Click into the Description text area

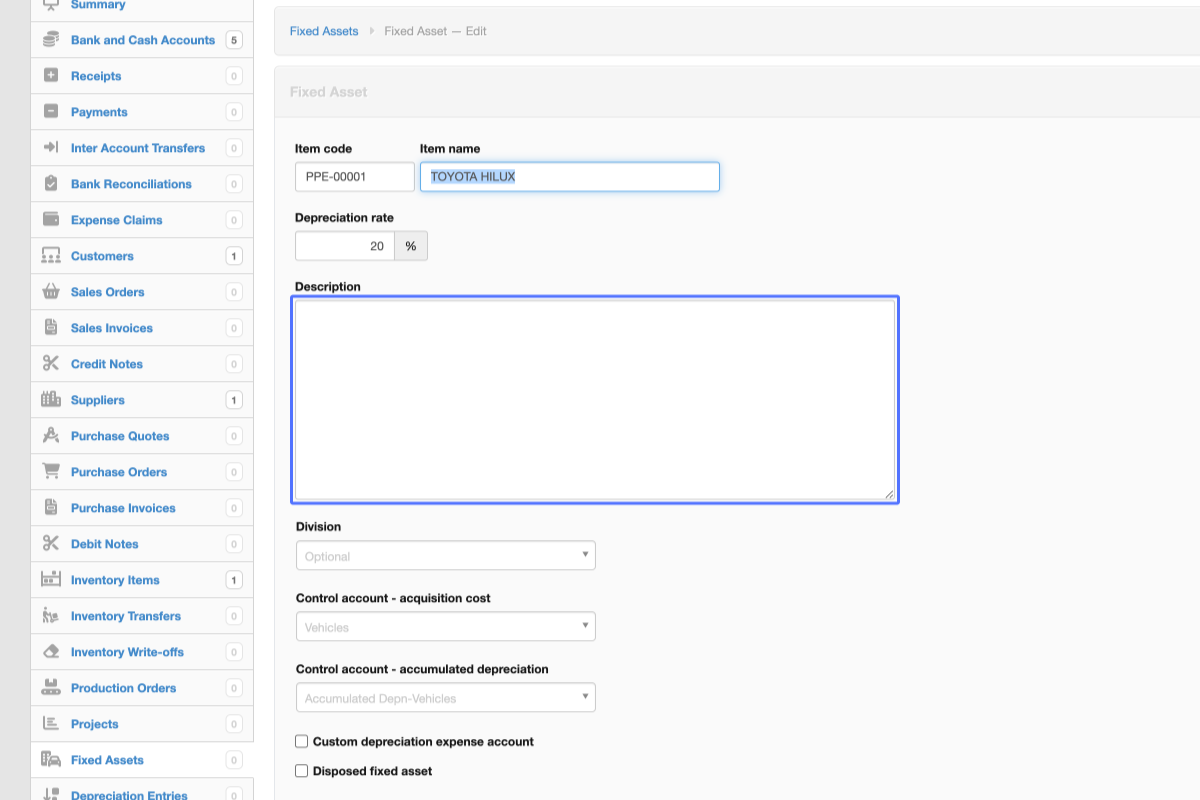(x=595, y=400)
